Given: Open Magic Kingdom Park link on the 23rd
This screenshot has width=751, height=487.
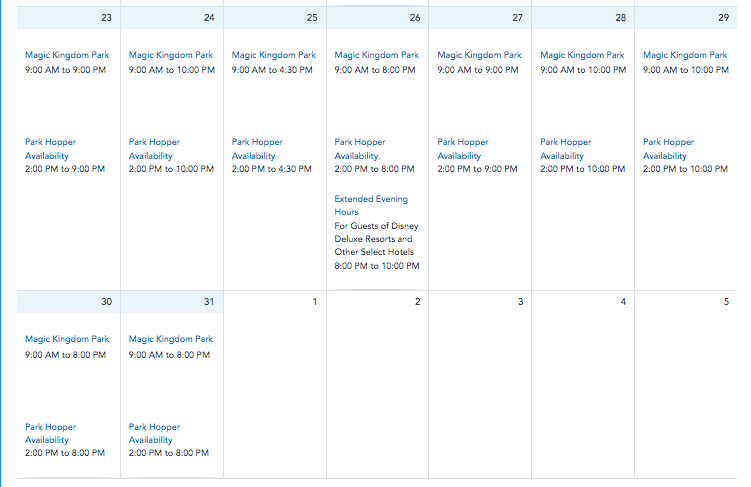Looking at the screenshot, I should click(67, 55).
